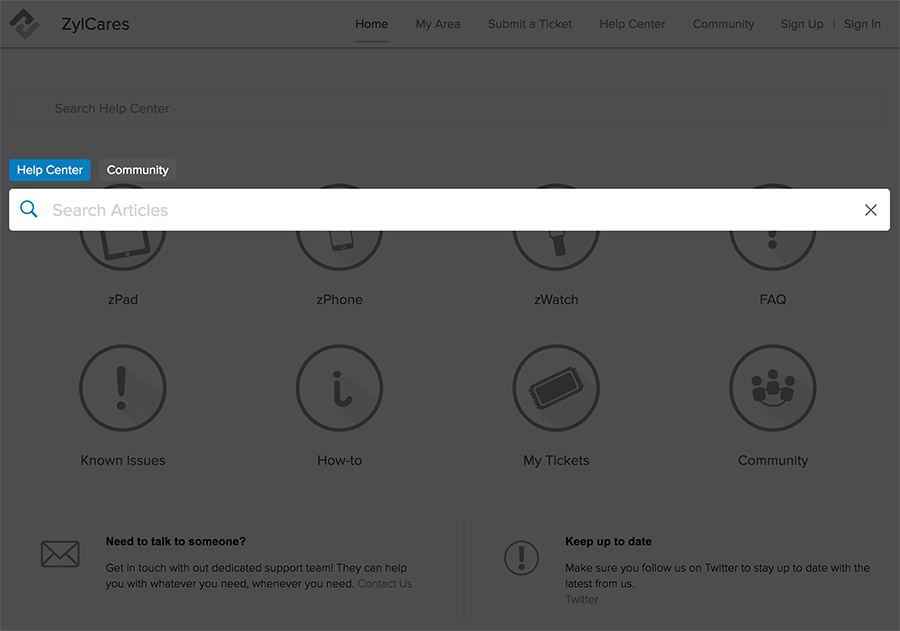Screen dimensions: 900x631
Task: Open the FAQ category icon
Action: click(773, 250)
